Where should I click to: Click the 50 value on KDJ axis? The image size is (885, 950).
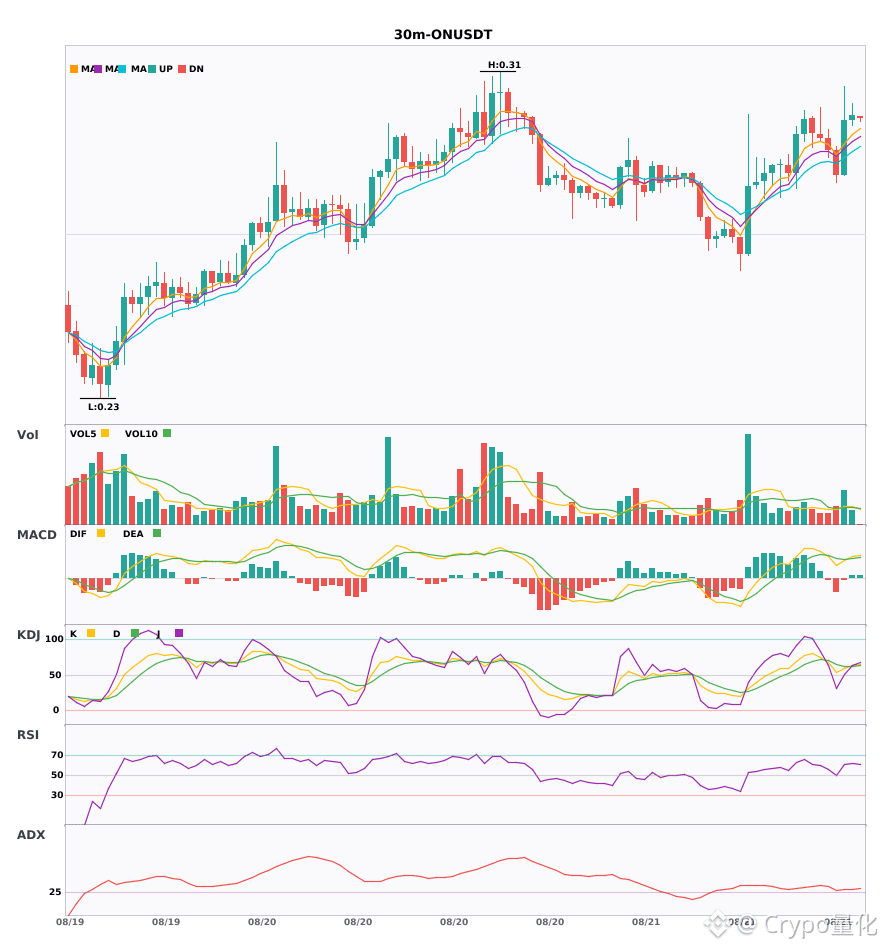pyautogui.click(x=55, y=675)
